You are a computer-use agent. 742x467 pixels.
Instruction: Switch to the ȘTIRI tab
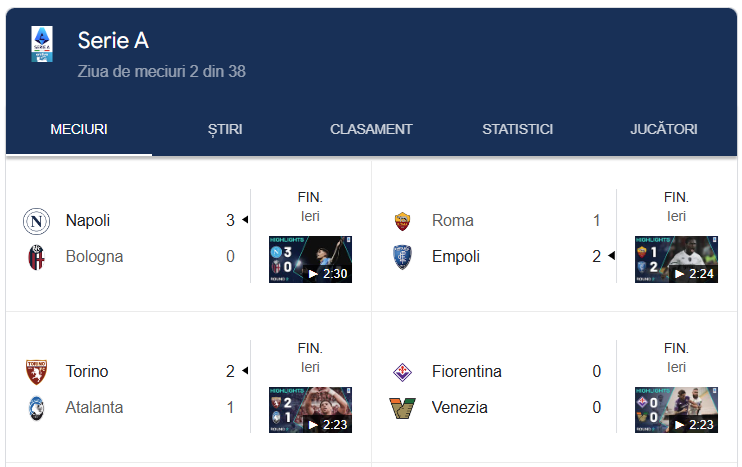[x=225, y=129]
